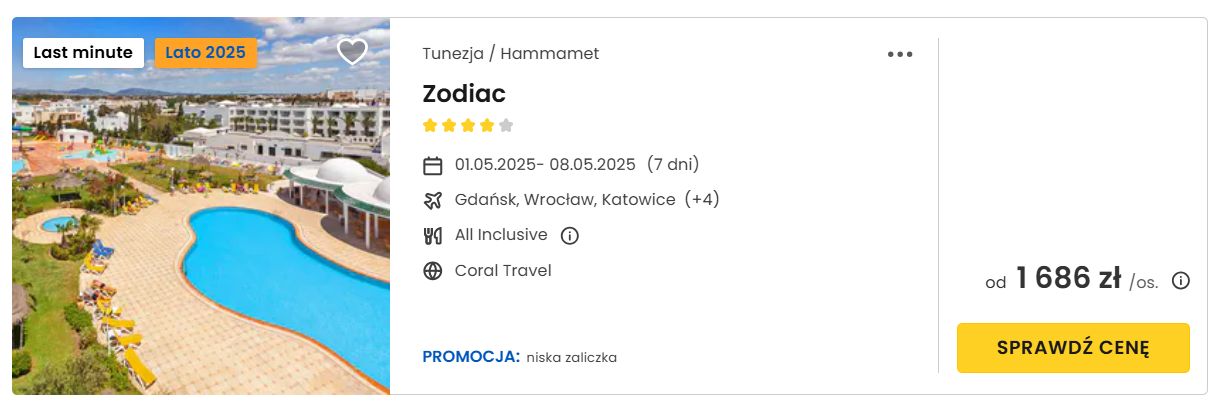Expand the (+4) additional departure airports
This screenshot has width=1222, height=408.
click(x=702, y=200)
